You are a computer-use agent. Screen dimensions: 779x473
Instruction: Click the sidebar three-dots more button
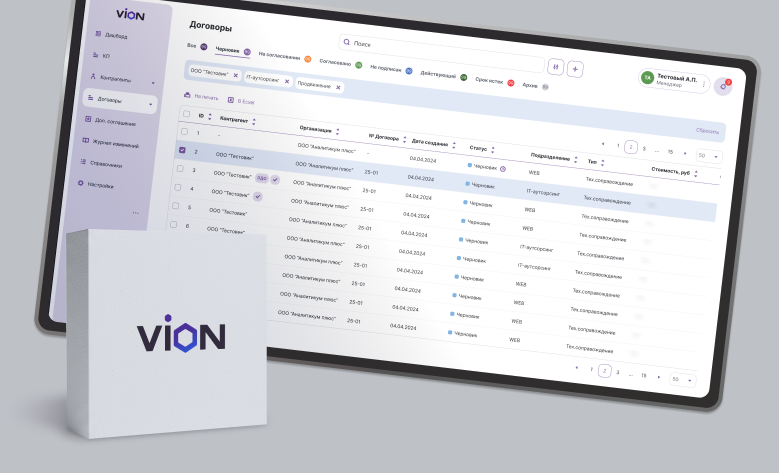pyautogui.click(x=136, y=213)
